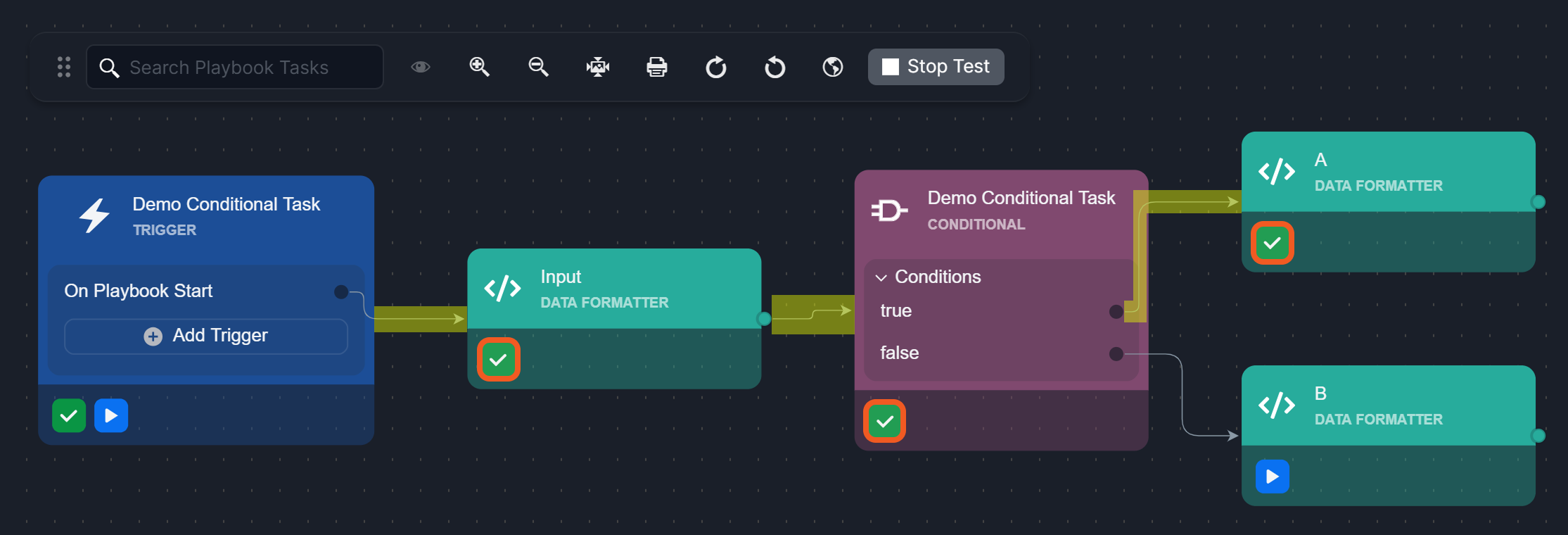1568x535 pixels.
Task: Click the undo counterclockwise arrow icon
Action: click(x=775, y=68)
